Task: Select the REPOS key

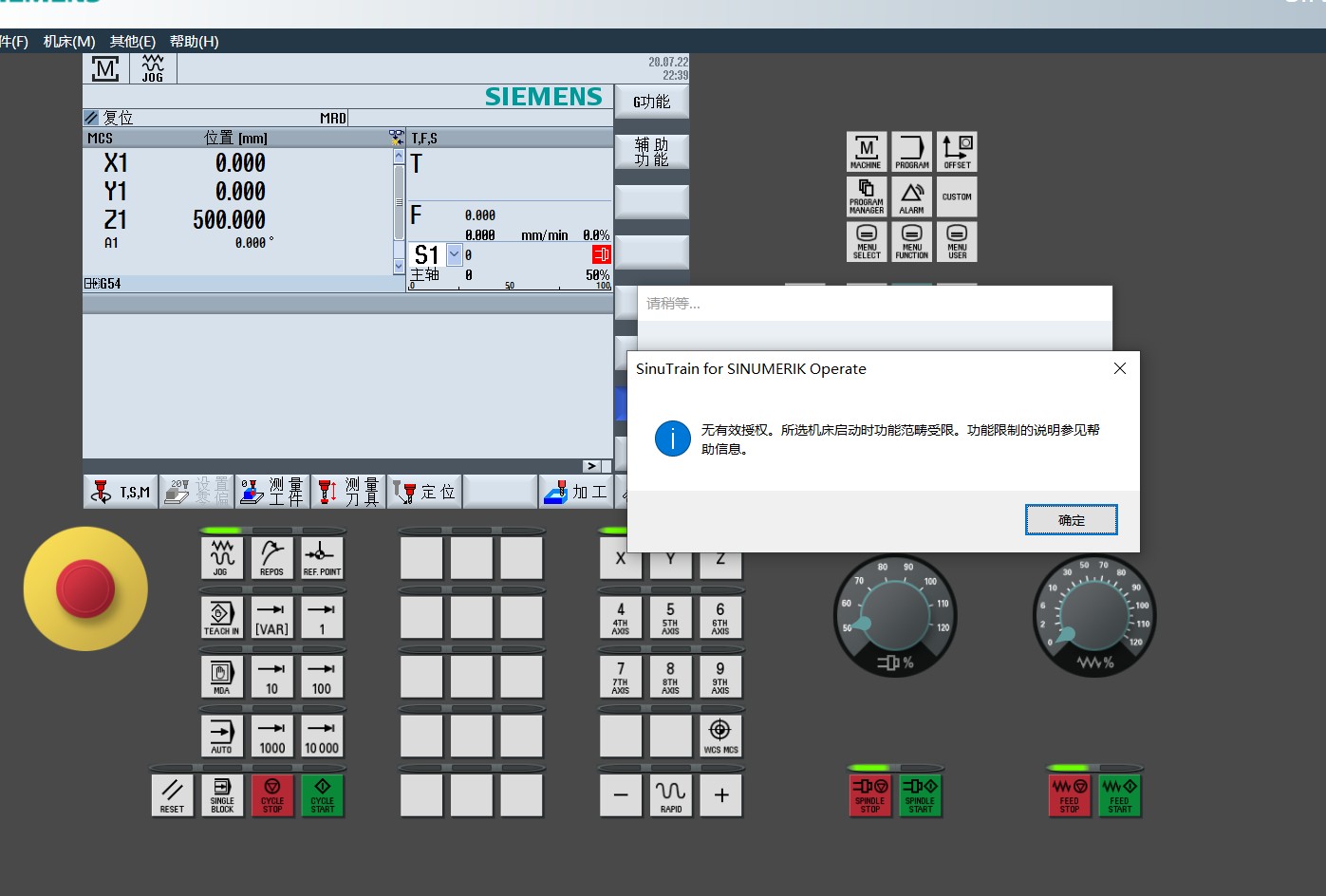Action: [x=271, y=558]
